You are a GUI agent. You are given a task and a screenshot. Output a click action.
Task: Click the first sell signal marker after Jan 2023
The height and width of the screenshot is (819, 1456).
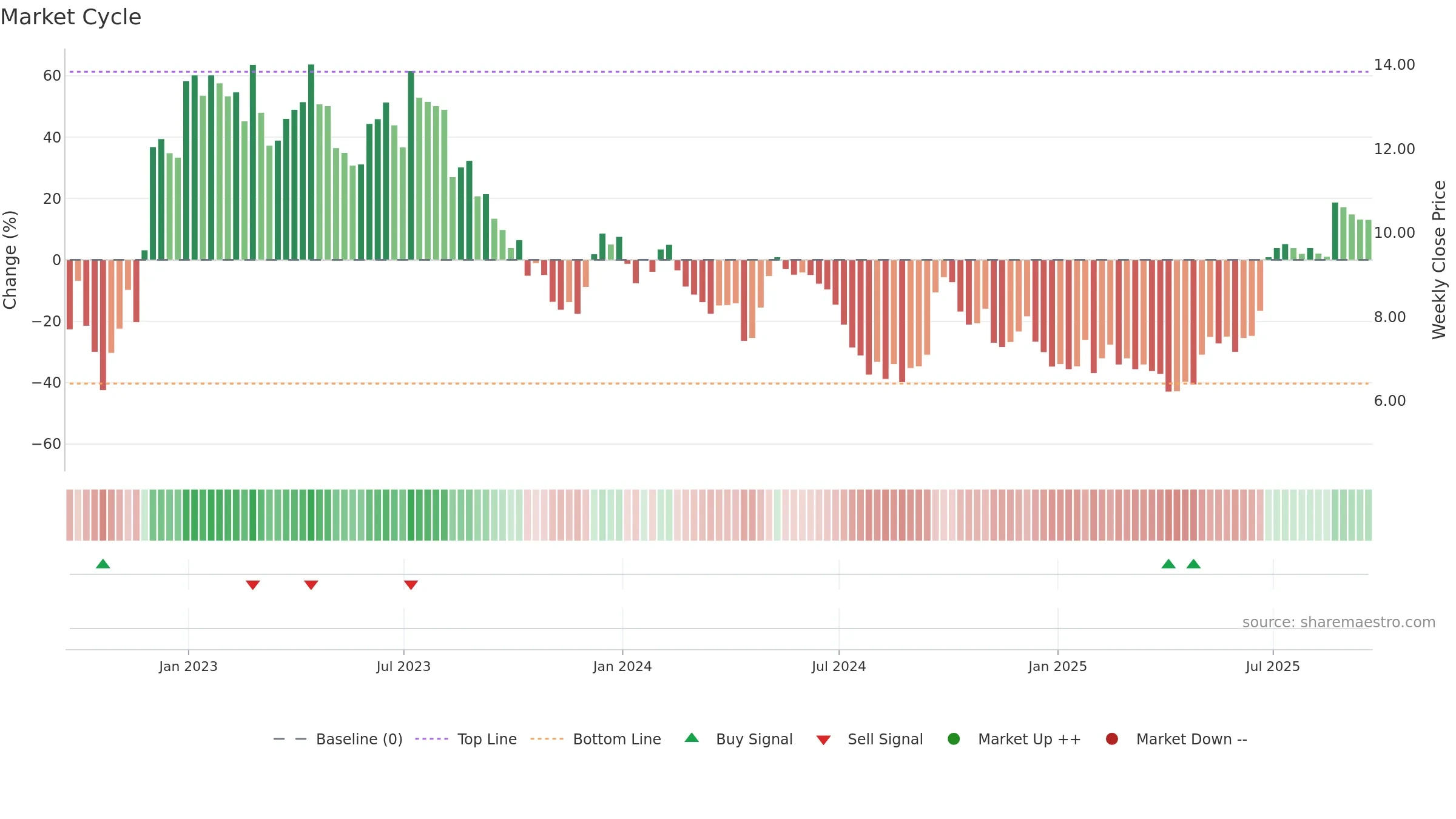pyautogui.click(x=253, y=585)
